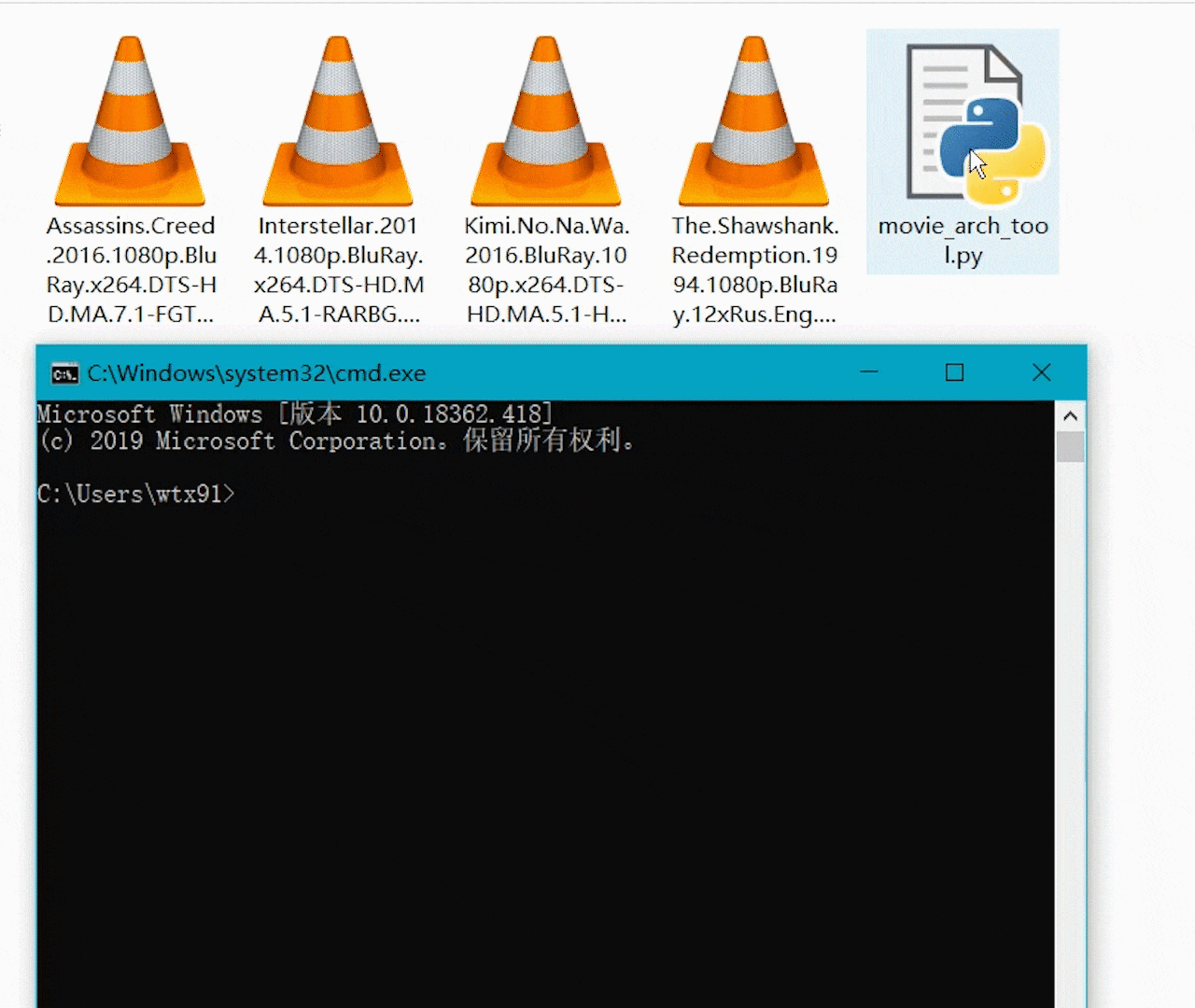Select The.Shawshank.Redemption VLC video file icon
Viewport: 1195px width, 1008px height.
click(753, 121)
